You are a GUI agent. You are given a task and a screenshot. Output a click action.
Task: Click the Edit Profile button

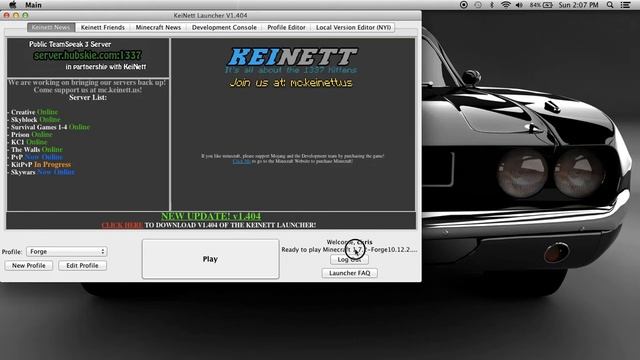(82, 265)
